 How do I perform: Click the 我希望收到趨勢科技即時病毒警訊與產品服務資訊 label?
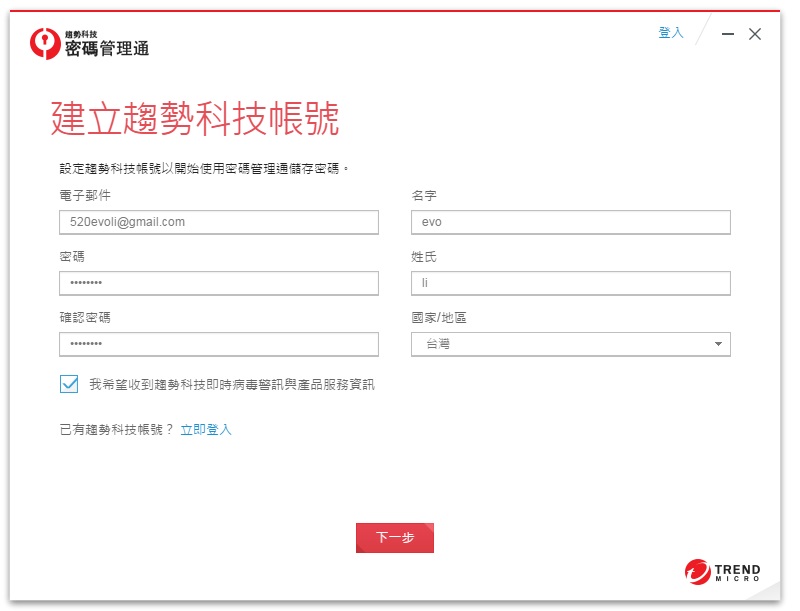(x=232, y=385)
